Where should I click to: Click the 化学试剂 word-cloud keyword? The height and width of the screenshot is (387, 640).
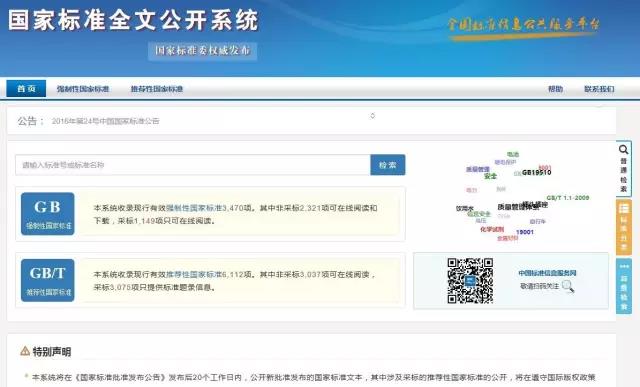point(492,229)
